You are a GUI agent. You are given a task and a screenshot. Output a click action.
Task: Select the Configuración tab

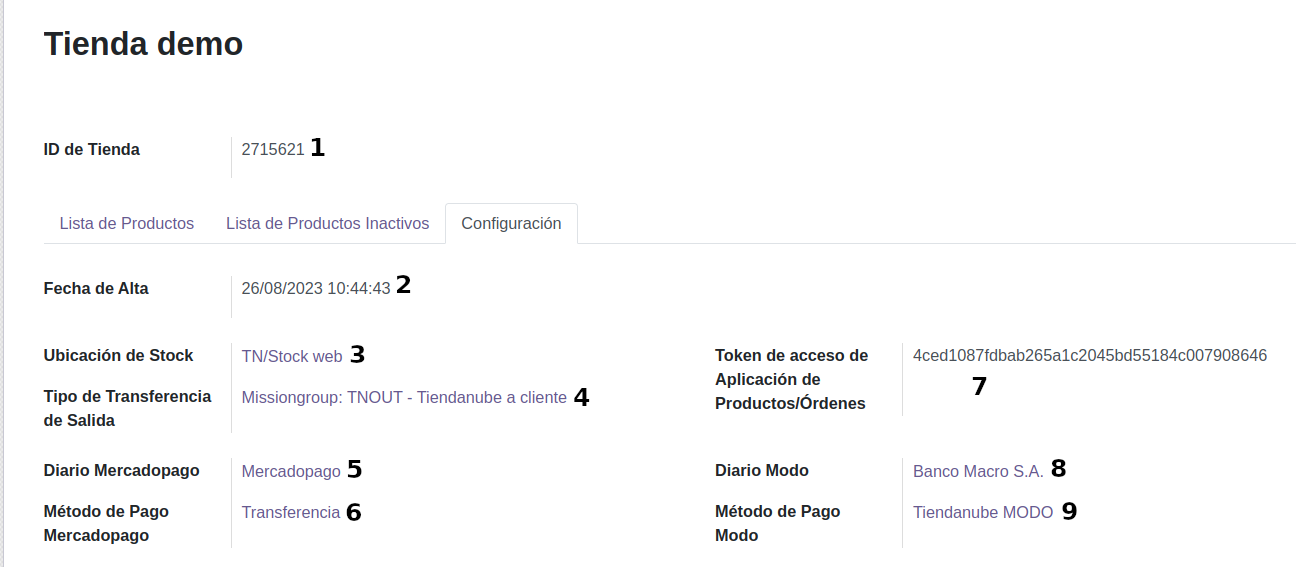pyautogui.click(x=511, y=223)
